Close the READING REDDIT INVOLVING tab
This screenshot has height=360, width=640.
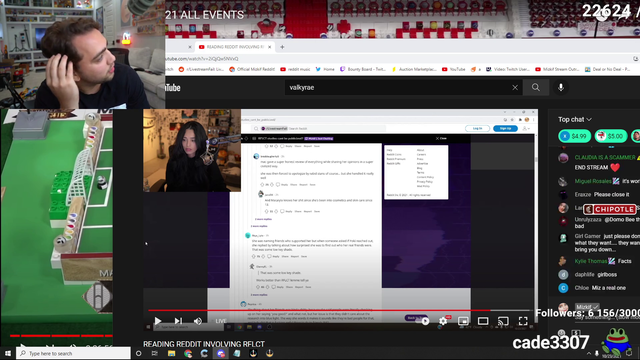[269, 47]
